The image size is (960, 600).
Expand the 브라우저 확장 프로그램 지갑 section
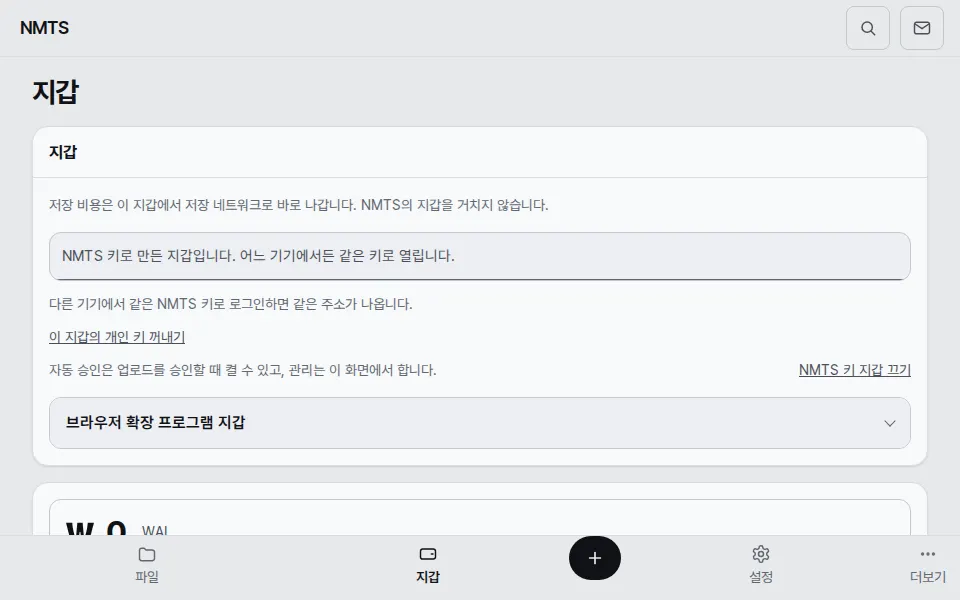(x=479, y=423)
